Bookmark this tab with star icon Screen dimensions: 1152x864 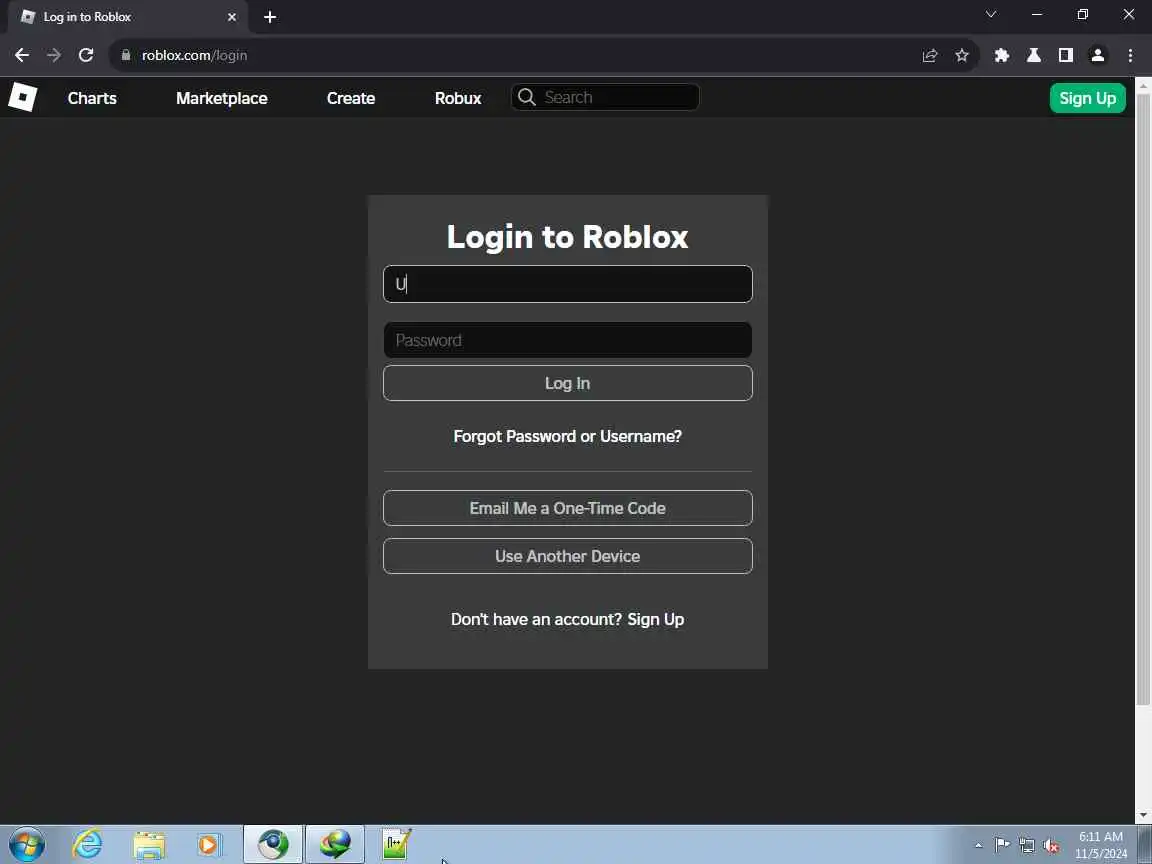point(962,55)
